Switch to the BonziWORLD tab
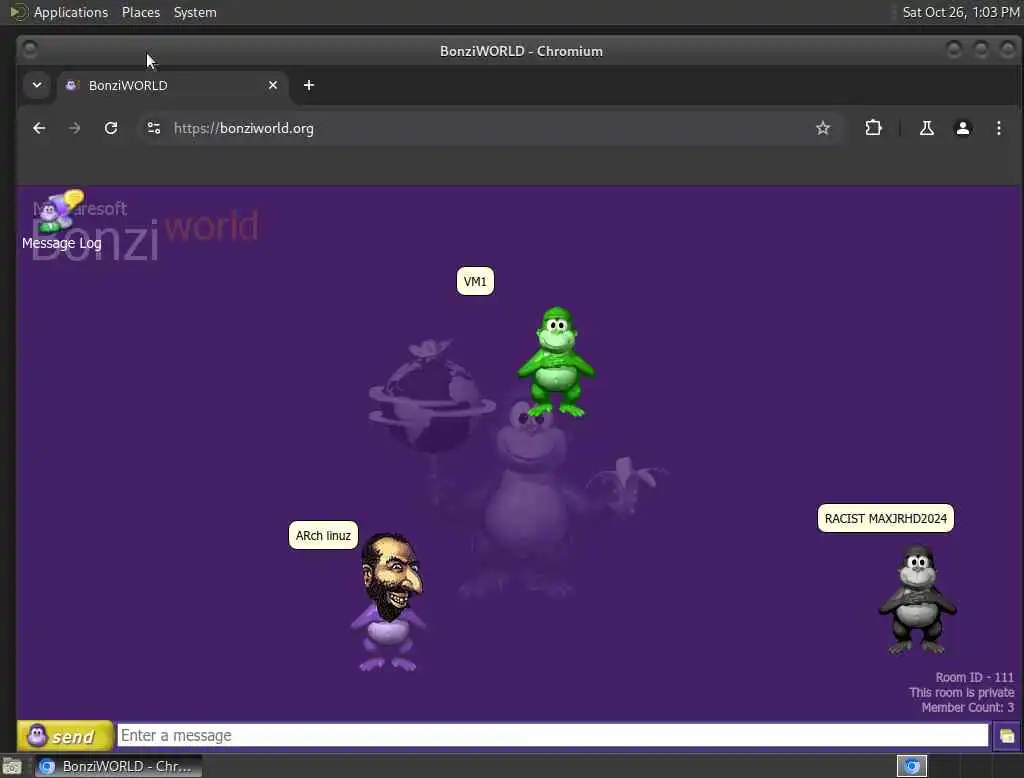The width and height of the screenshot is (1024, 778). (172, 86)
